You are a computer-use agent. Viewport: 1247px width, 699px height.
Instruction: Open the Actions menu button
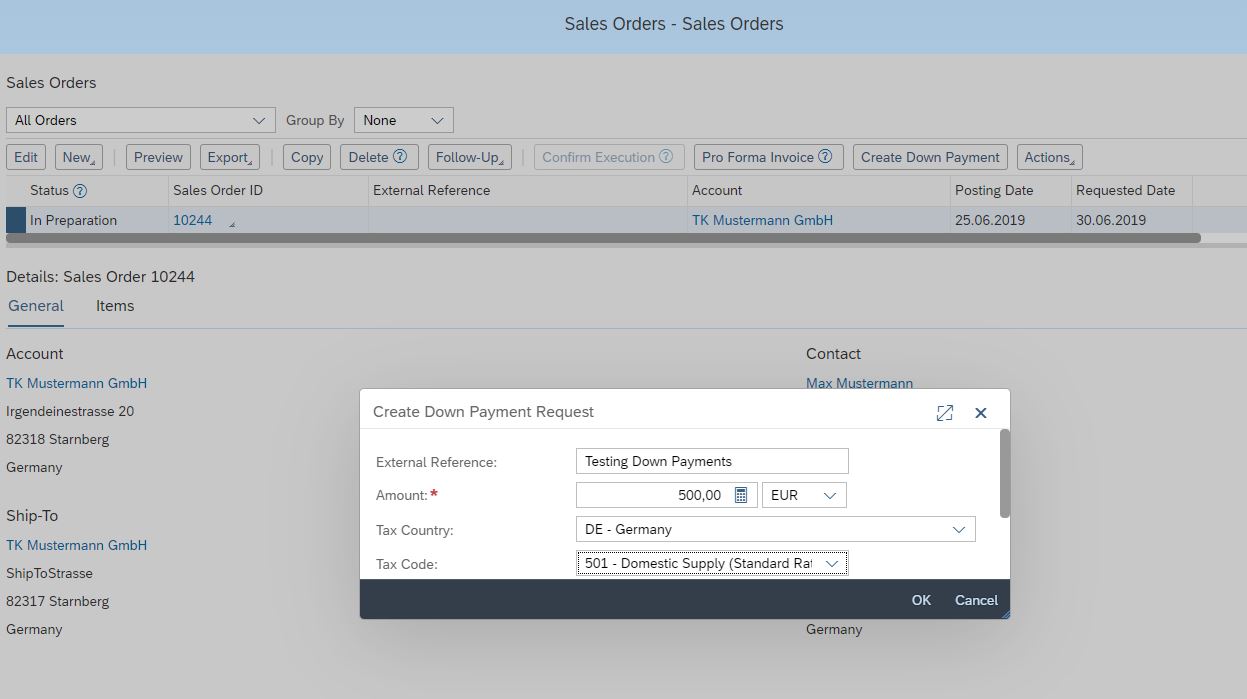pos(1050,157)
